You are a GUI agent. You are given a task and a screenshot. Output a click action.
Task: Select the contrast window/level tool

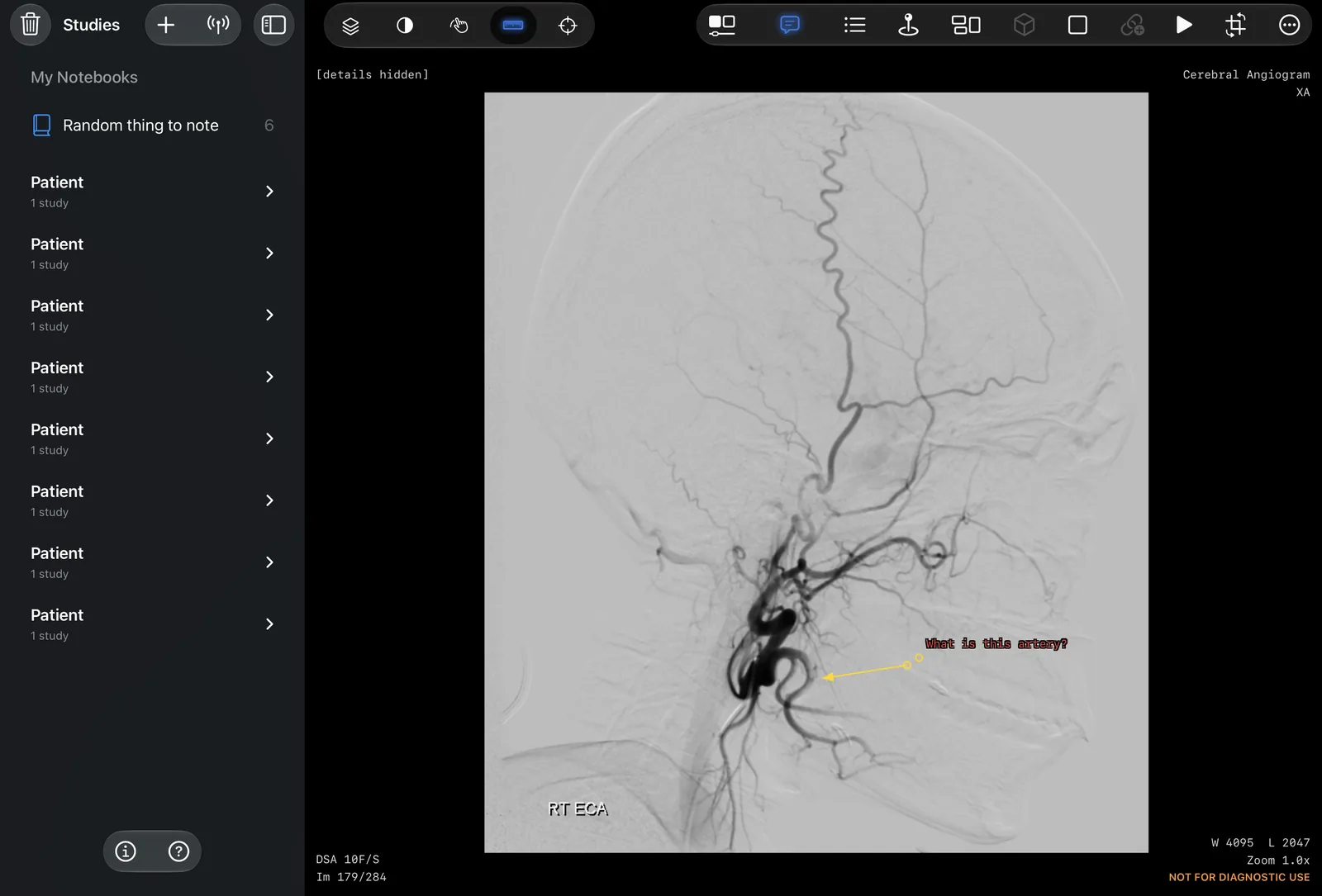click(x=405, y=26)
